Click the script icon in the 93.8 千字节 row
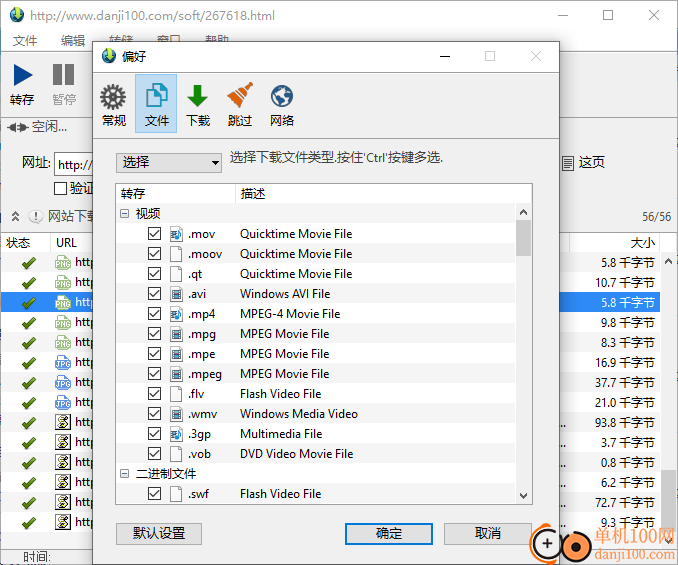This screenshot has width=678, height=565. pos(63,422)
